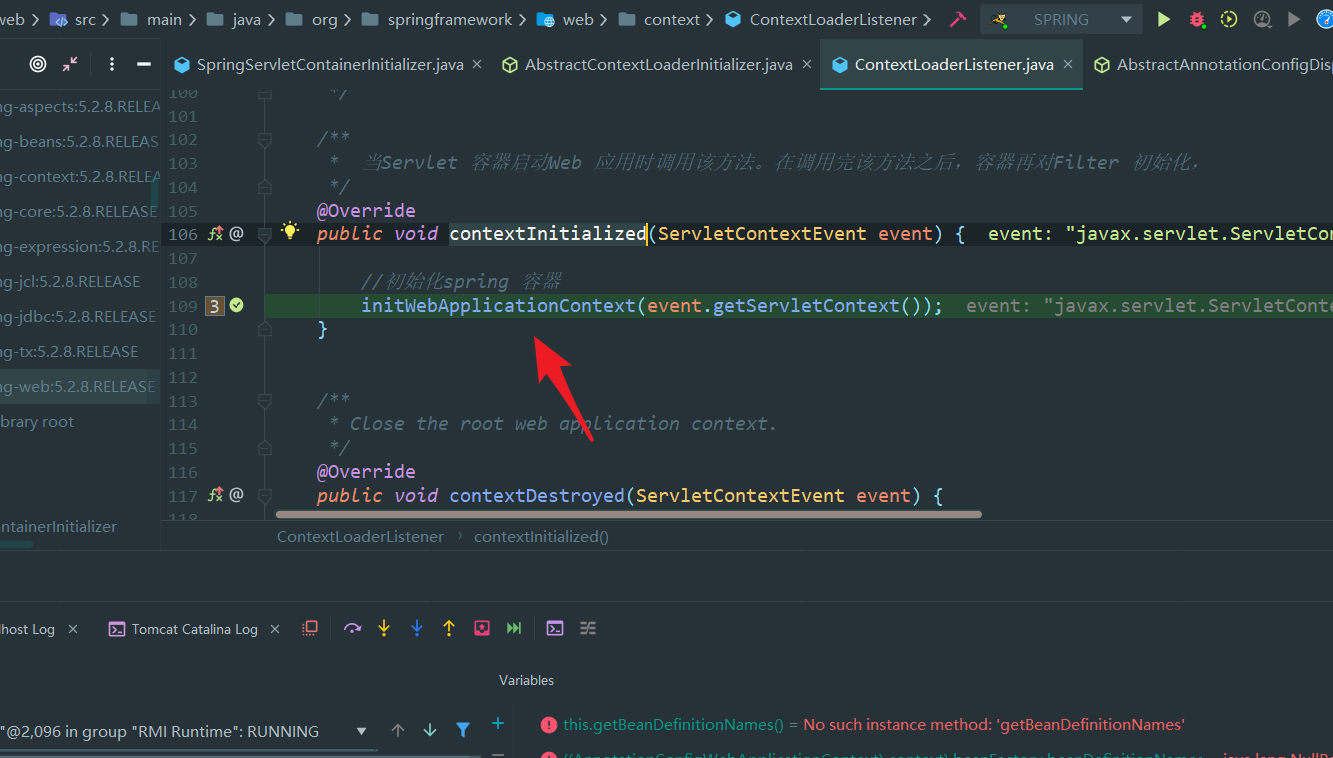
Task: Click Run with Coverage icon
Action: coord(1229,19)
